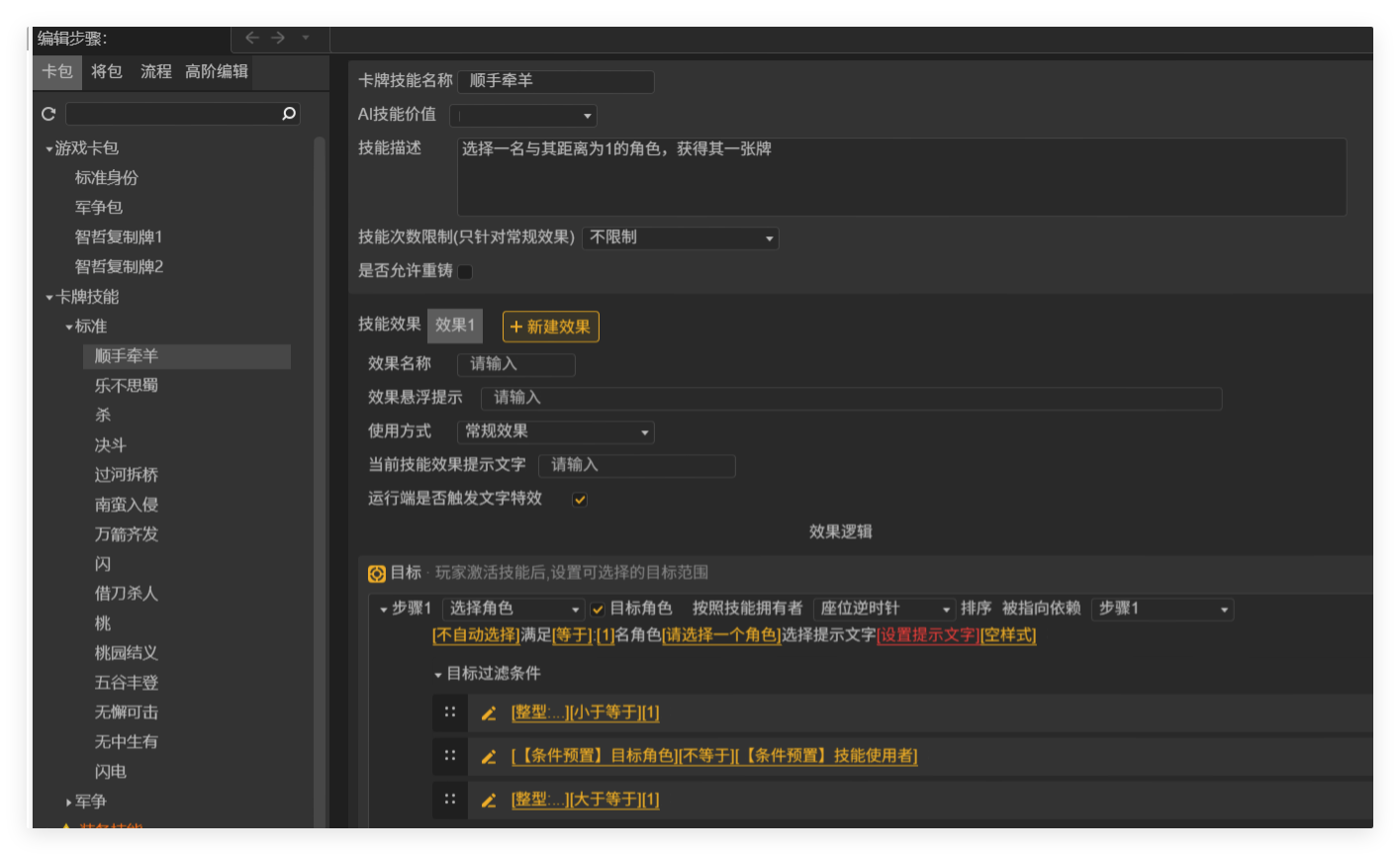Open the 座位逆时针 sorting dropdown
This screenshot has height=855, width=1400.
coord(884,610)
